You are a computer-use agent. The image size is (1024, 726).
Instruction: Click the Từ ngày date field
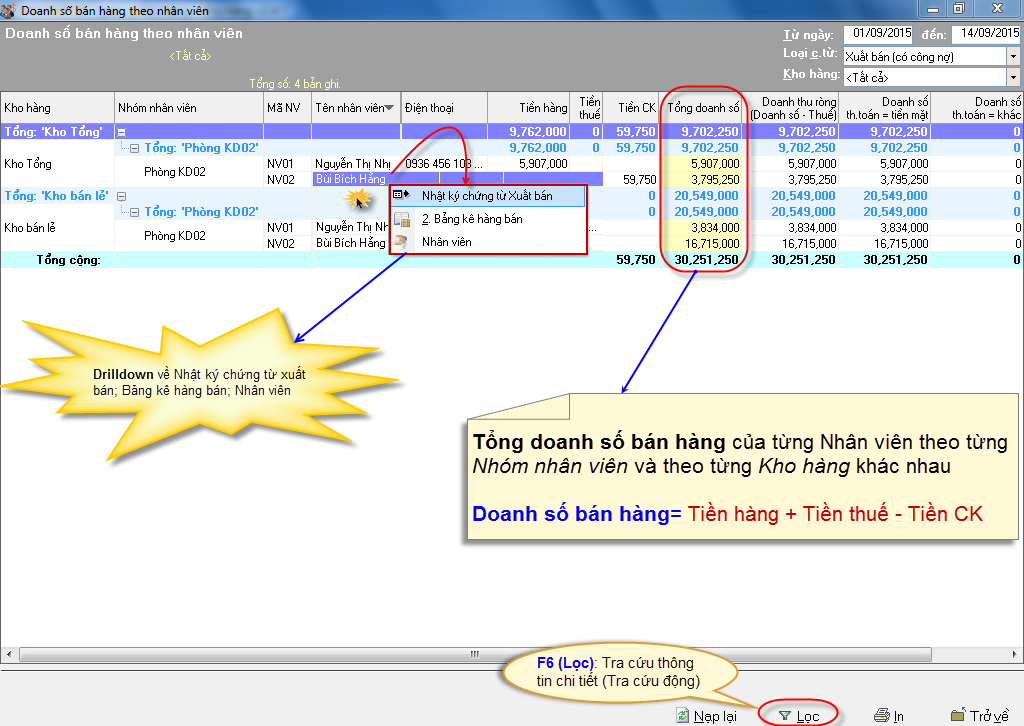(881, 35)
